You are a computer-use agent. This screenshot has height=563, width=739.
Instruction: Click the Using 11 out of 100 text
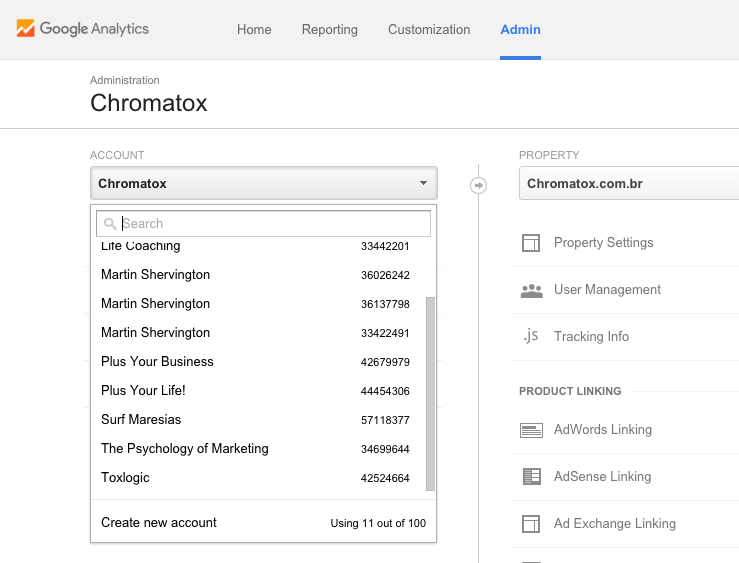click(378, 523)
